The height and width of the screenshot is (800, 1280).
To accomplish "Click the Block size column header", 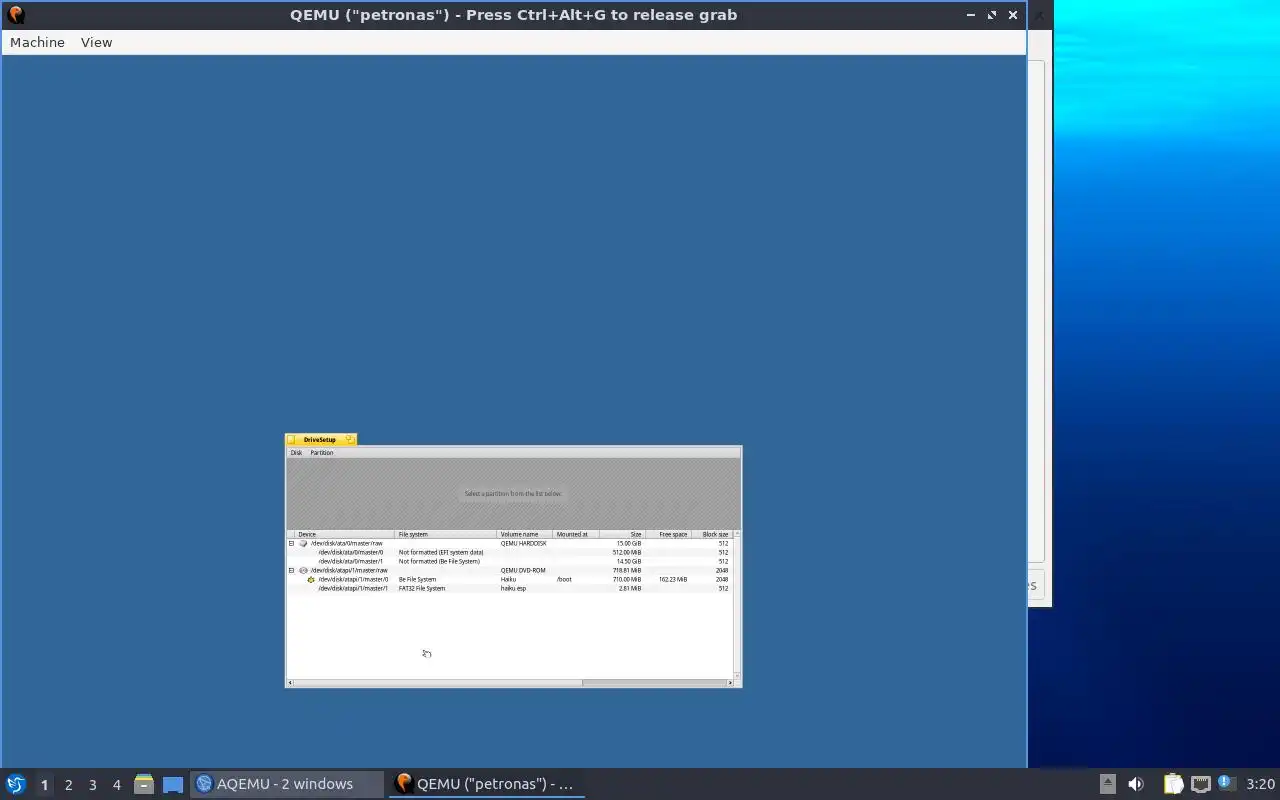I will [712, 534].
